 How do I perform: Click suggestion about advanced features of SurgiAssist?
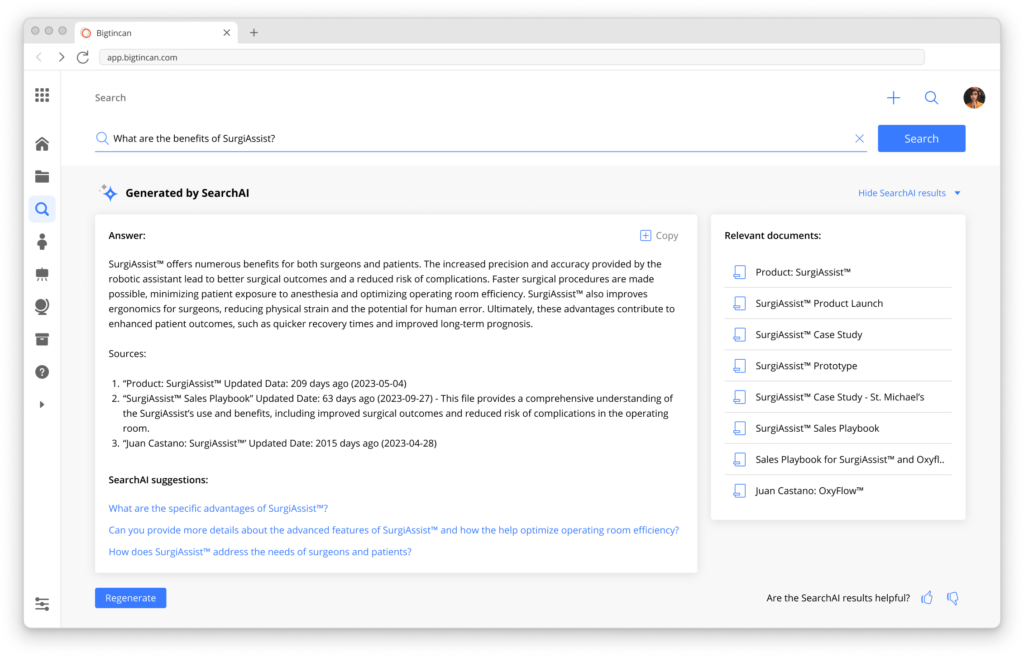(x=394, y=530)
